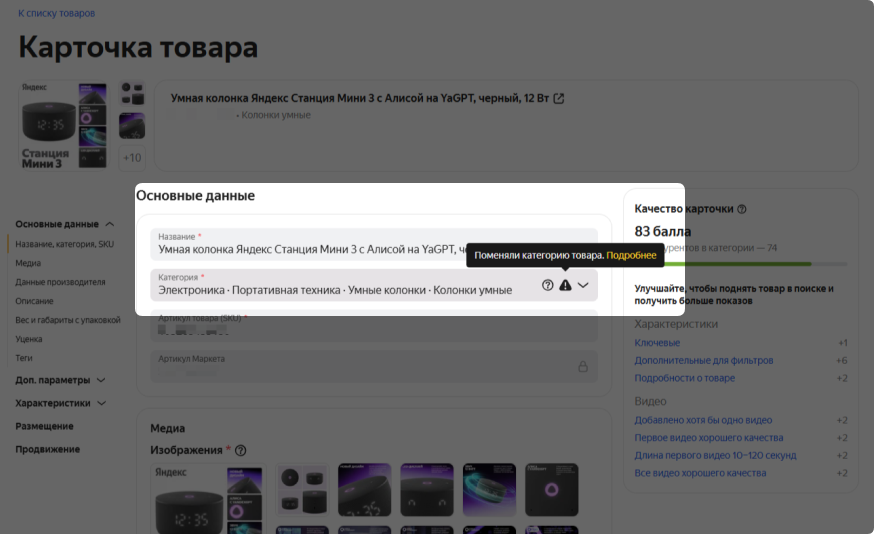Click the Название input field
The width and height of the screenshot is (874, 534).
click(310, 249)
